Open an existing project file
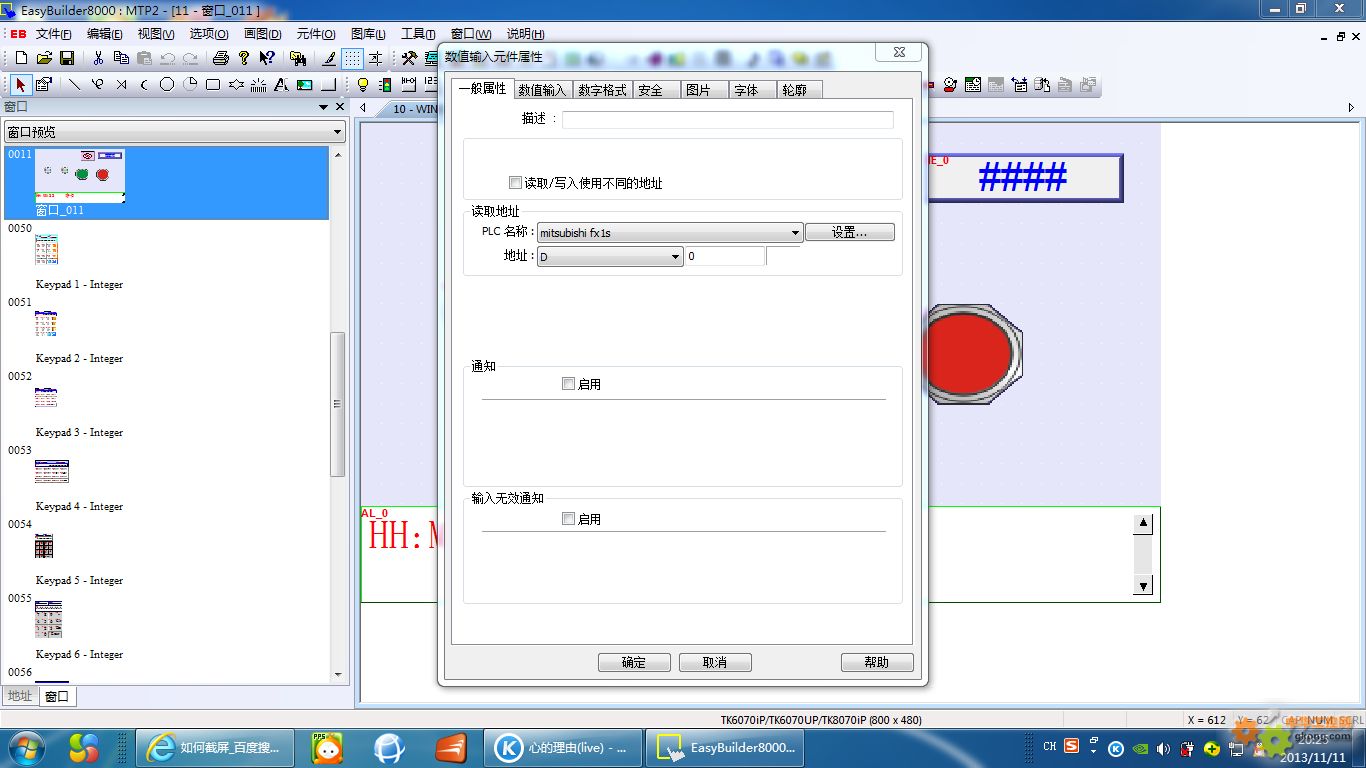 point(45,59)
